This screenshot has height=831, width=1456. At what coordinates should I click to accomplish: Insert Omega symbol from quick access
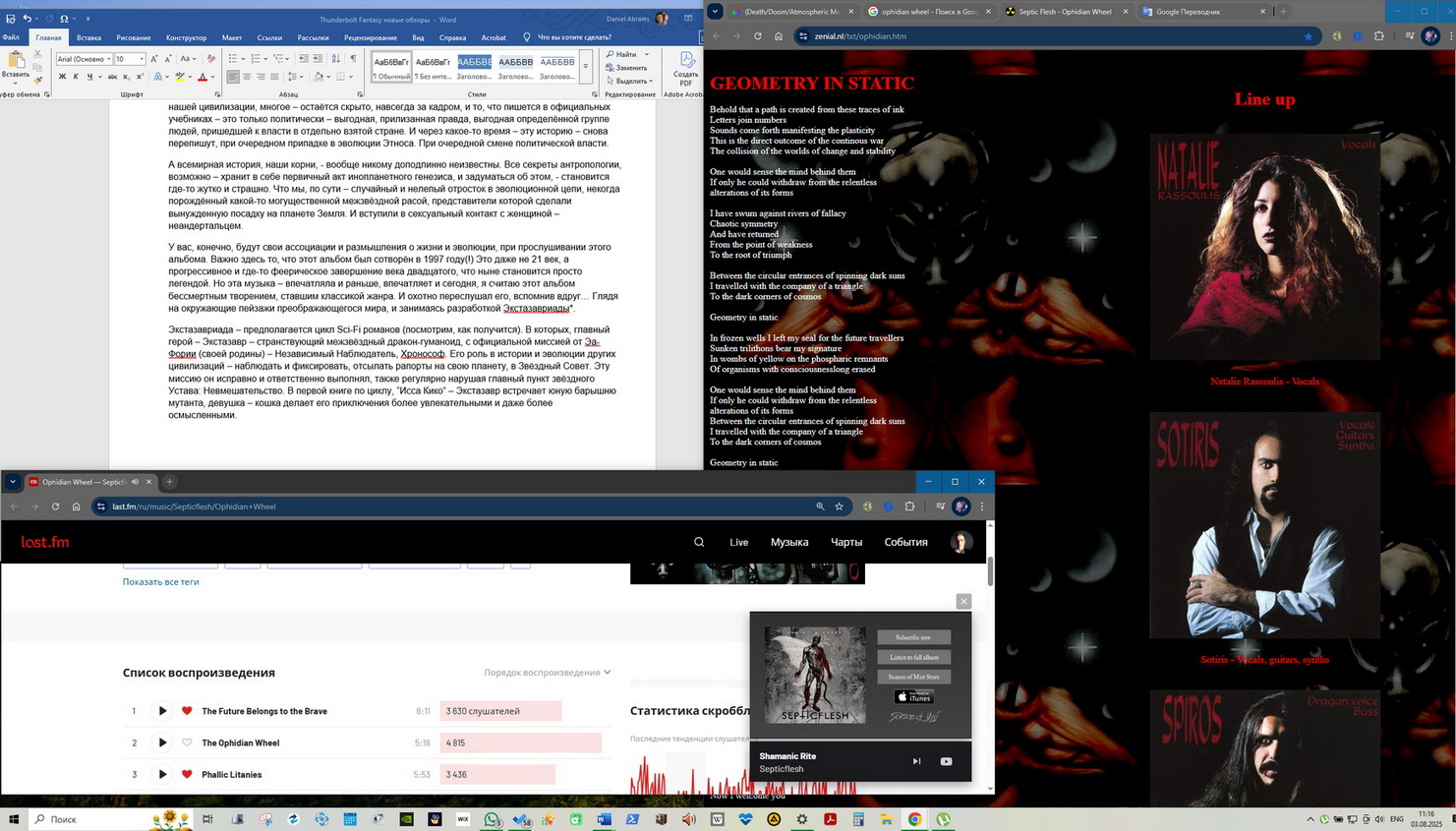click(64, 19)
